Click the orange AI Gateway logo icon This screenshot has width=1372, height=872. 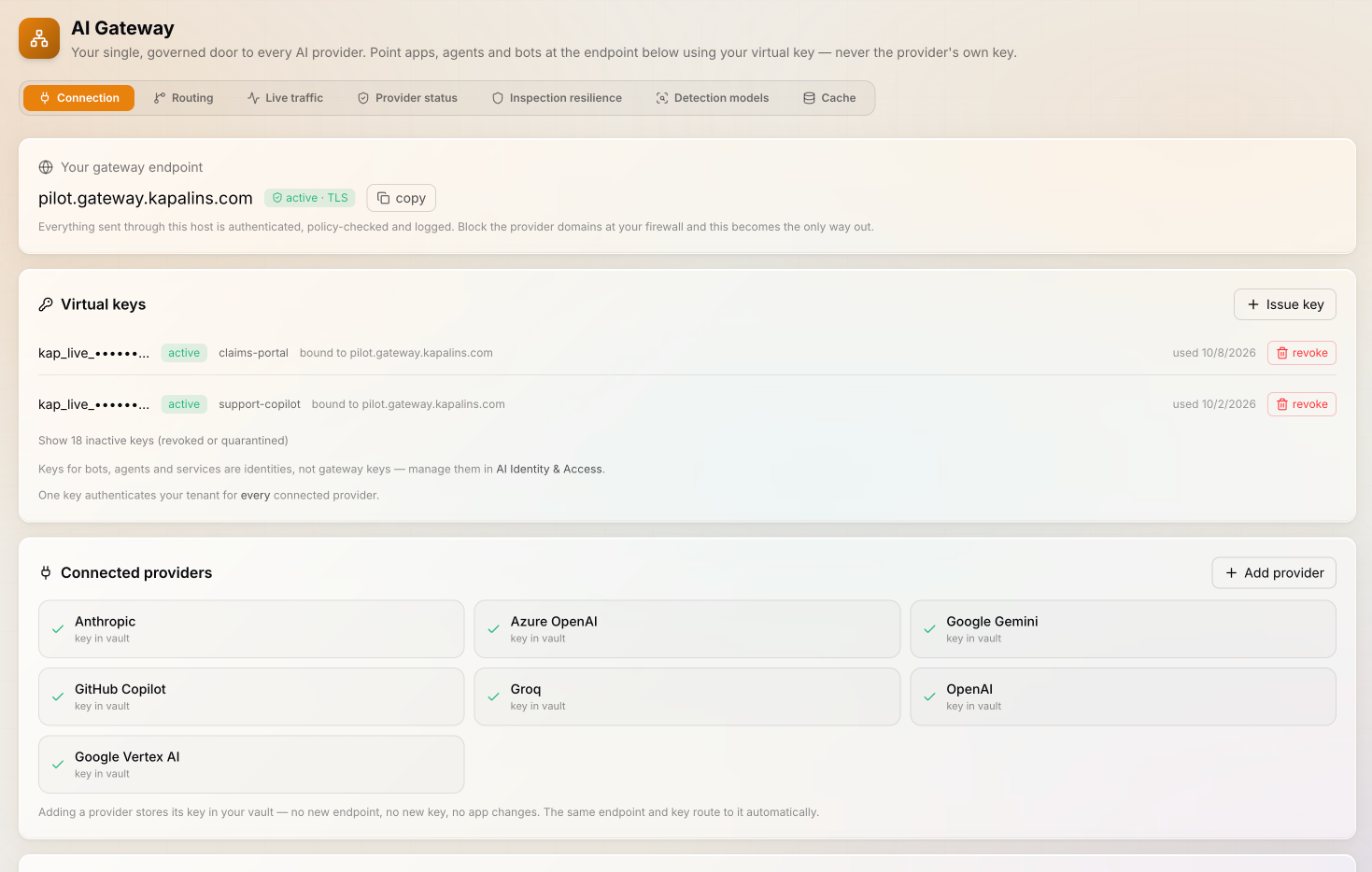click(39, 38)
